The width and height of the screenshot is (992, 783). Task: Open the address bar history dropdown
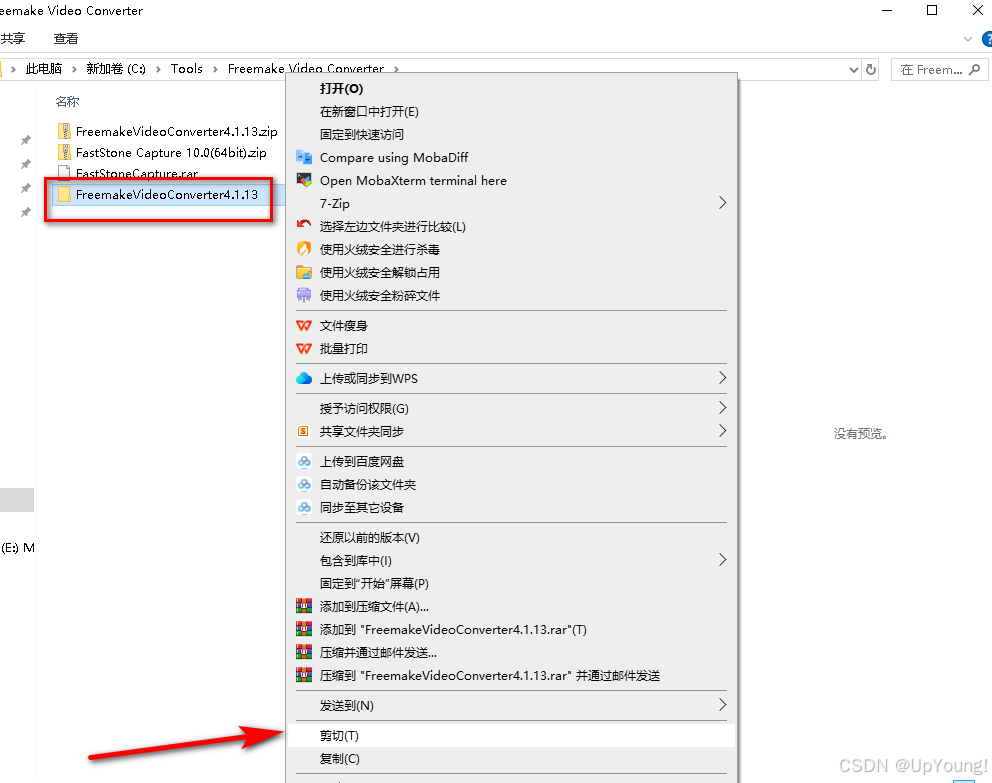click(853, 70)
